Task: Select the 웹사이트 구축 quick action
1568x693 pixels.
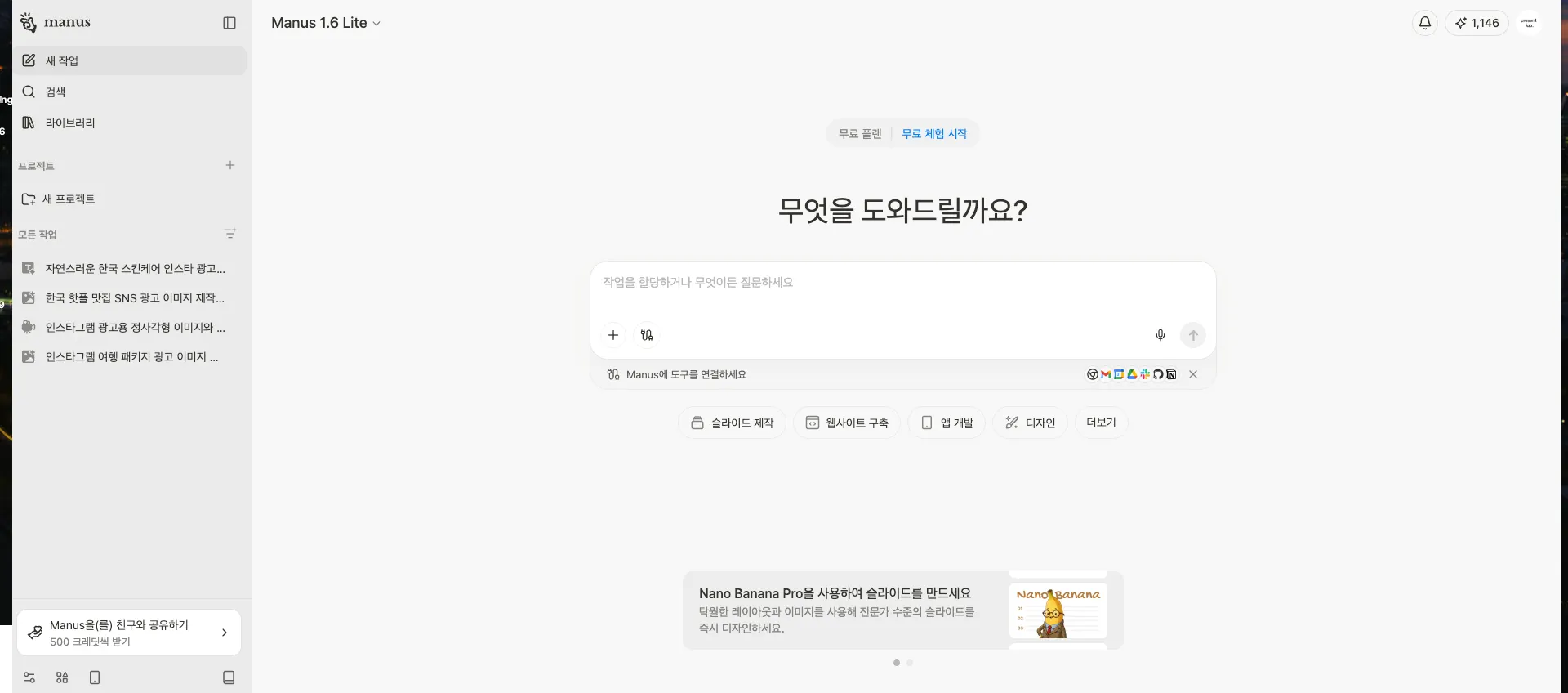Action: pos(847,423)
